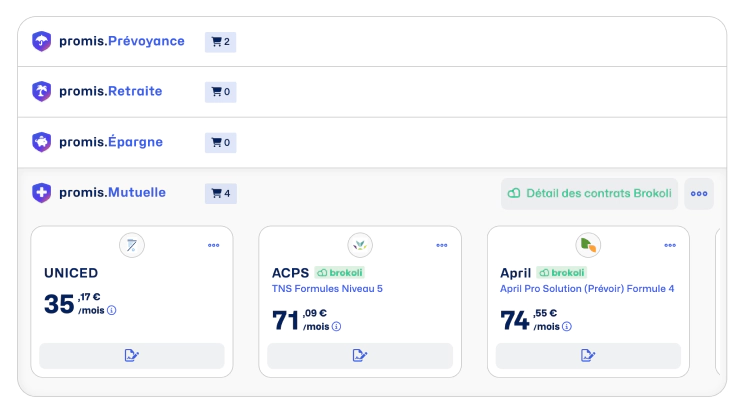Click the April insurer logo

pos(588,245)
